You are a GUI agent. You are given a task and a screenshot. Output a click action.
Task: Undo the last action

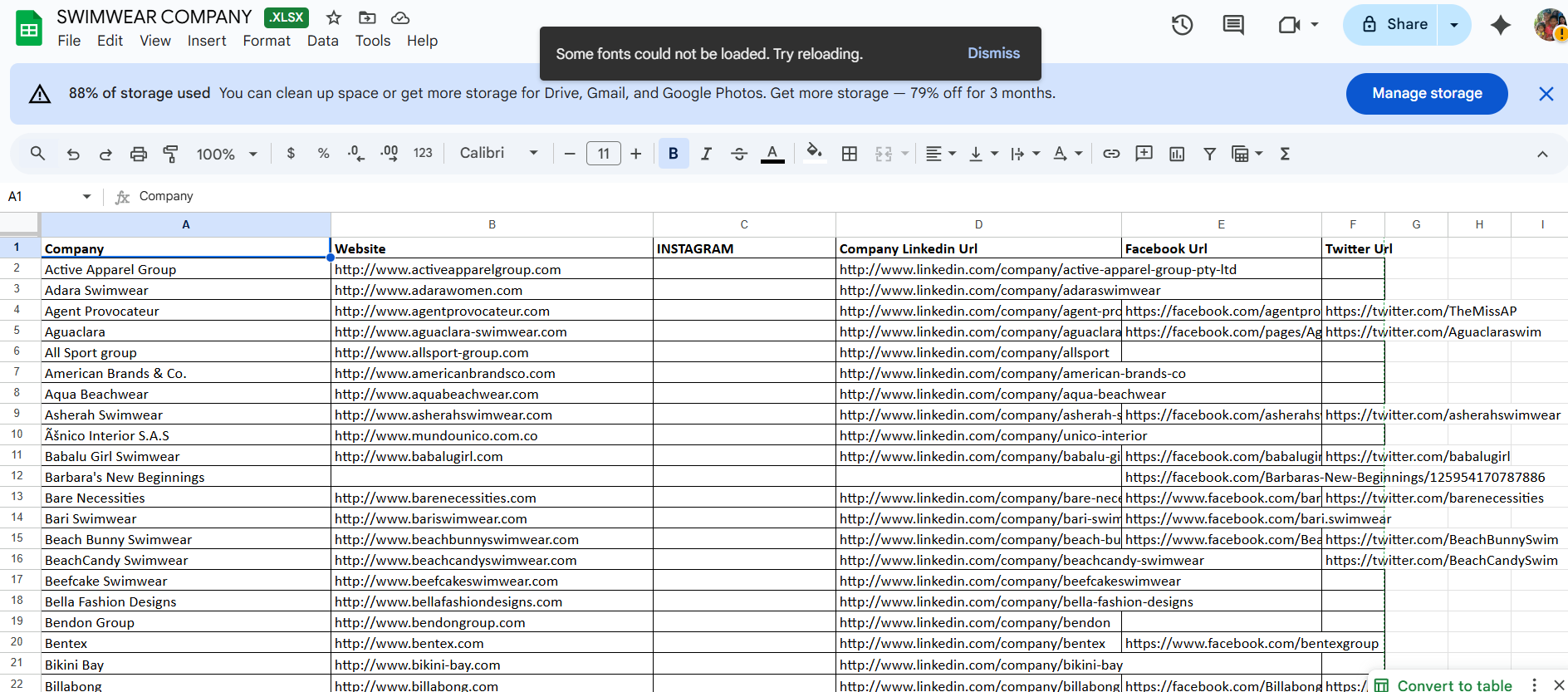pyautogui.click(x=73, y=154)
